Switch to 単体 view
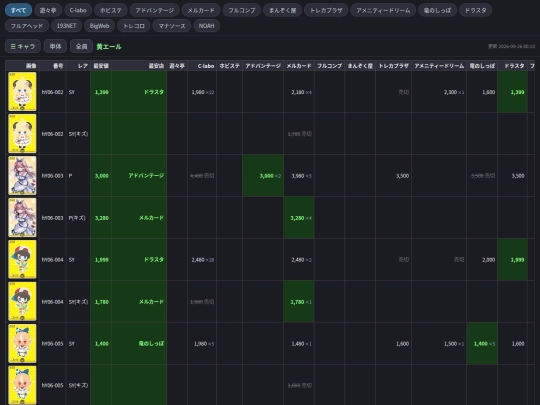This screenshot has height=405, width=540. [x=55, y=46]
